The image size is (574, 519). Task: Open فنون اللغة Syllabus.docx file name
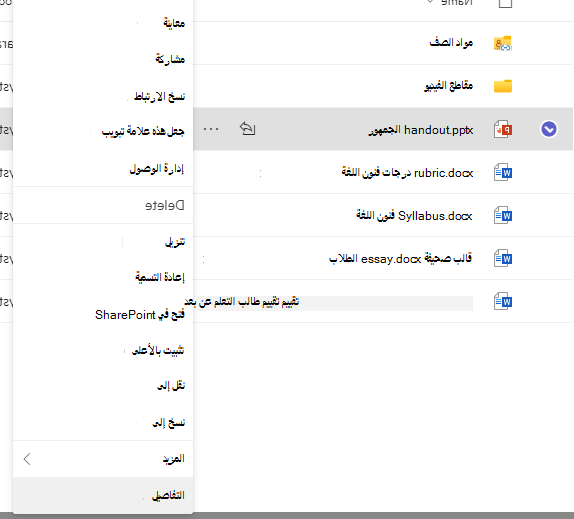[414, 216]
